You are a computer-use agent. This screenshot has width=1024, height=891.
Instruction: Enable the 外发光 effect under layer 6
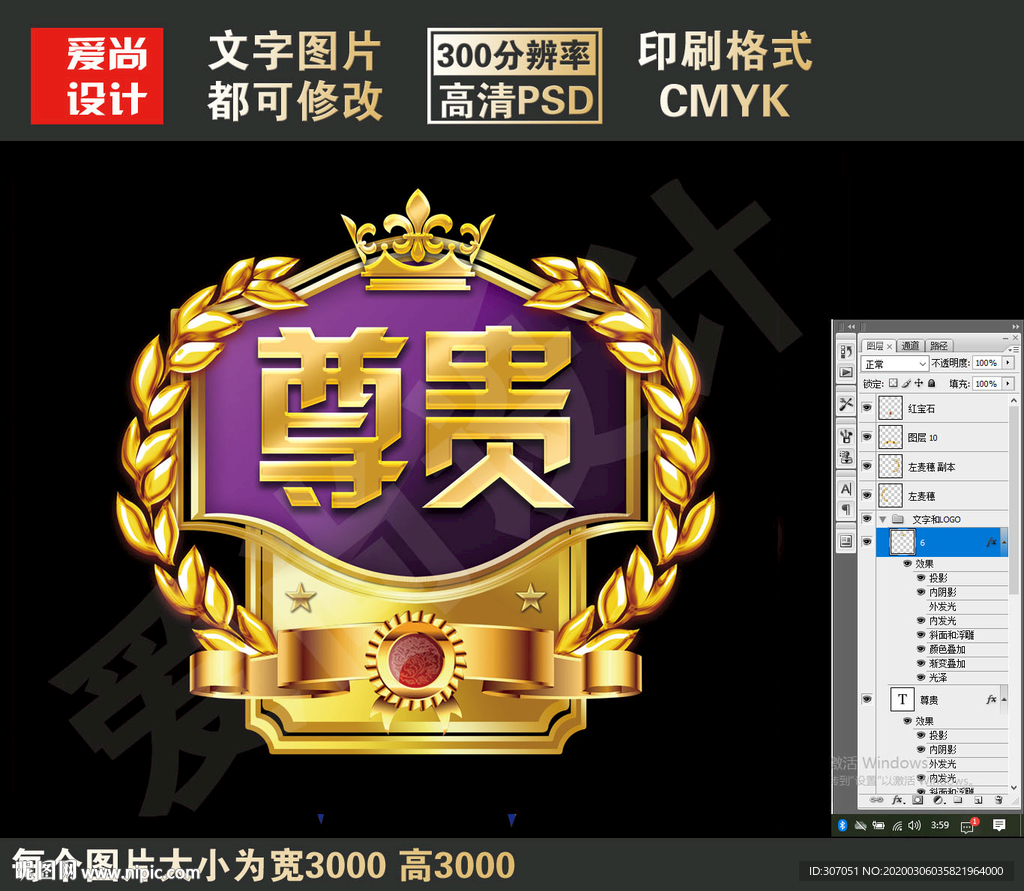tap(920, 608)
